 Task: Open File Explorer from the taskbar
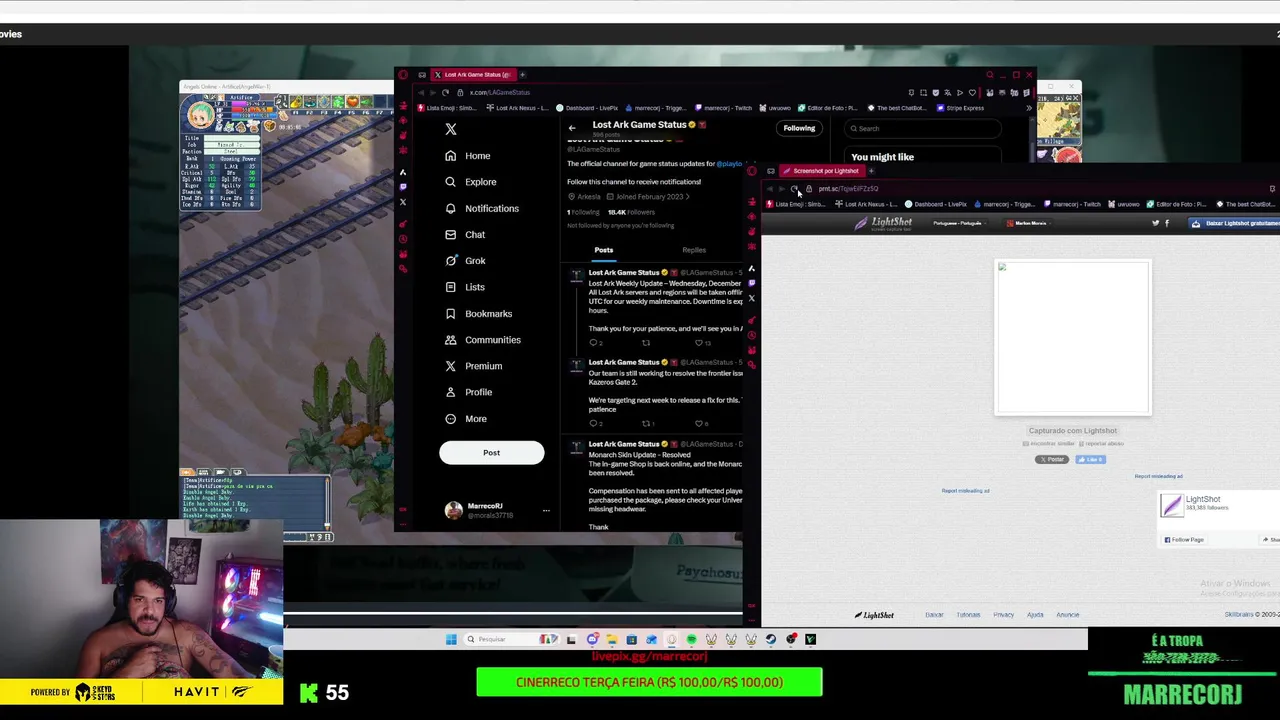(x=612, y=639)
